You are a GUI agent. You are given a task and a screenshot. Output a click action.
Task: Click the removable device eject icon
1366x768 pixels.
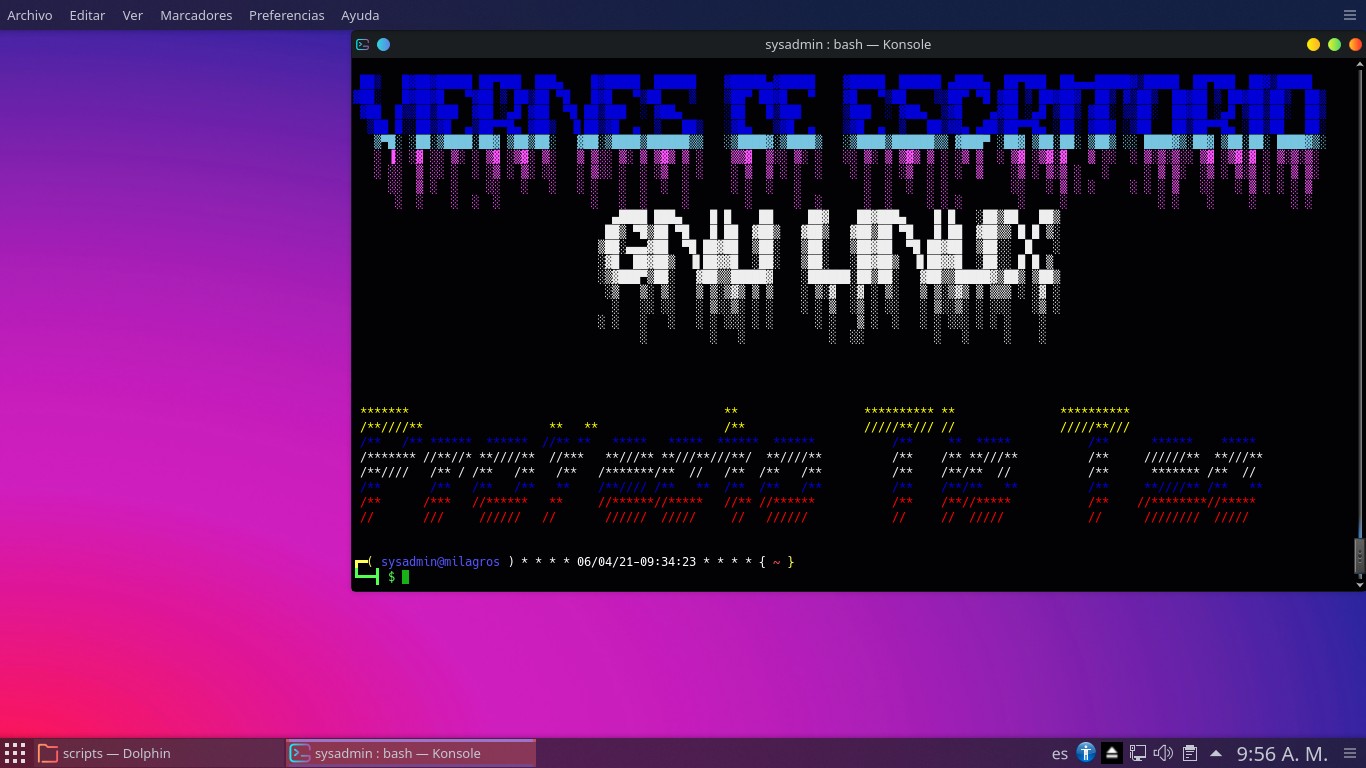(1111, 753)
